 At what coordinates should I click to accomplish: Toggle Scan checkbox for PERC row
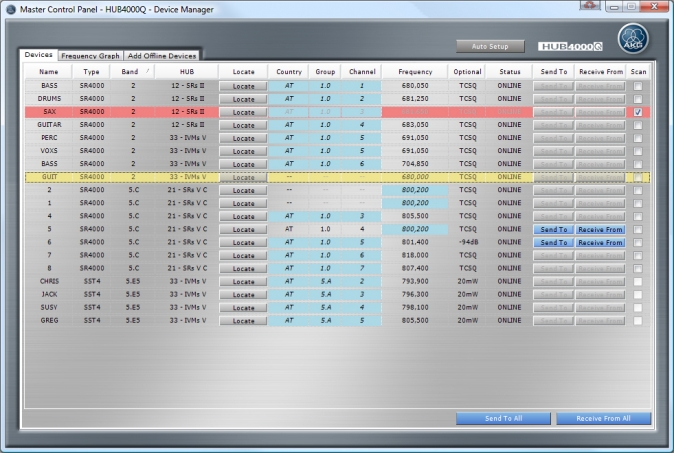[x=638, y=138]
